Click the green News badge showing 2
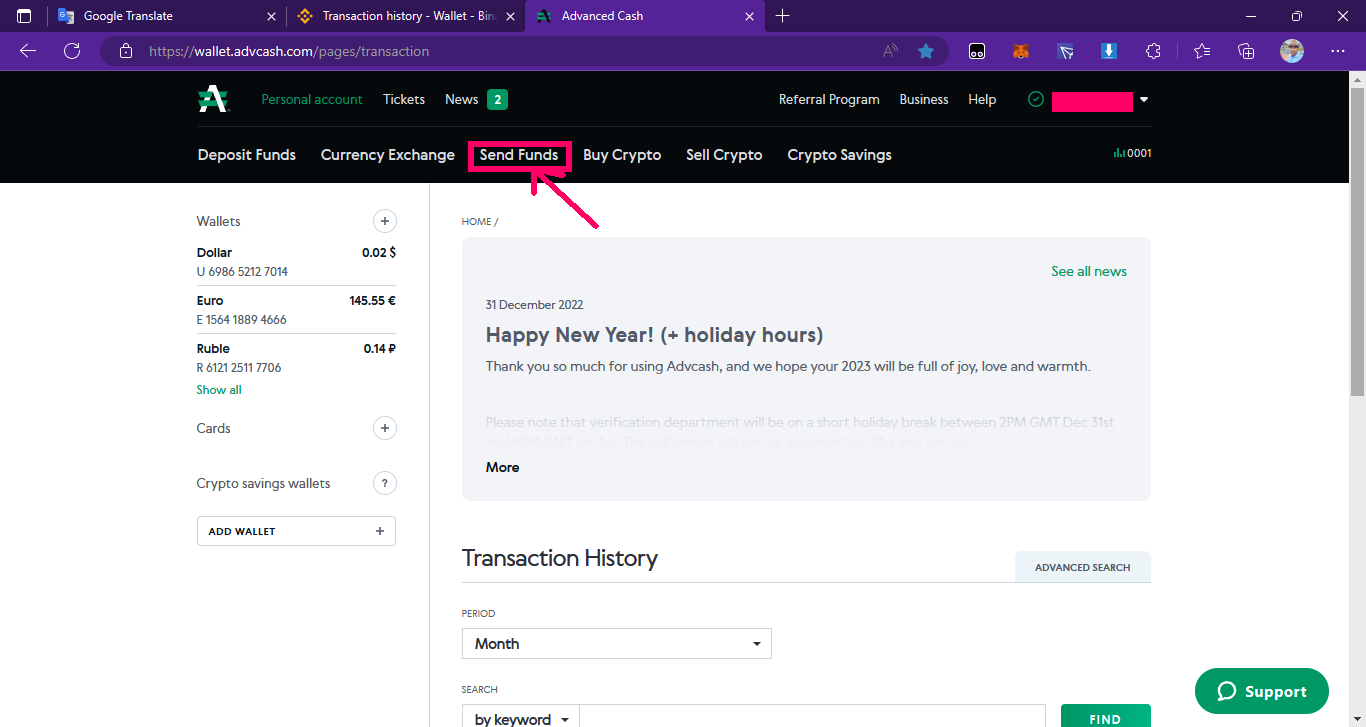Image resolution: width=1366 pixels, height=727 pixels. (497, 99)
